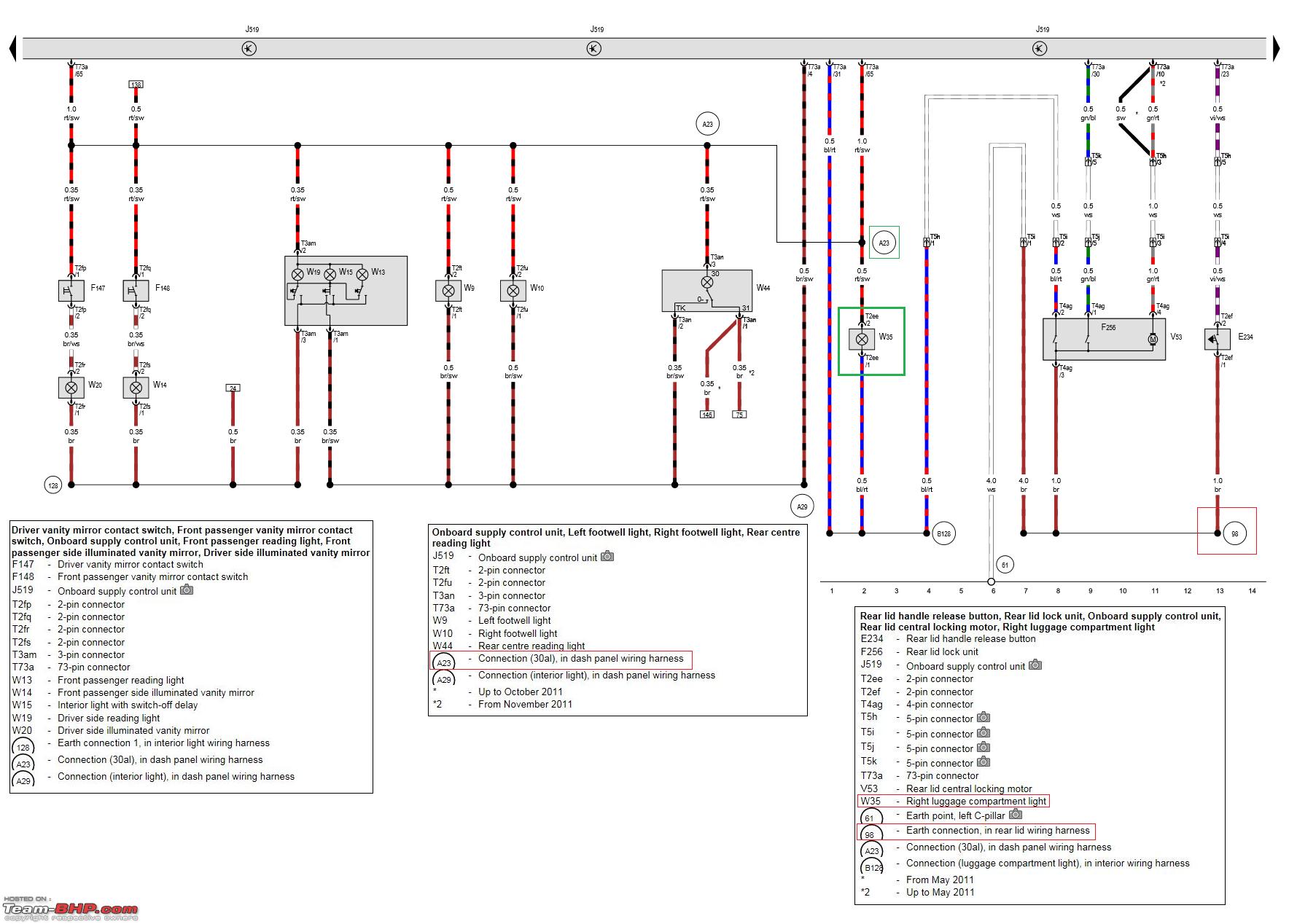Follow the 138 reference box

136,85
